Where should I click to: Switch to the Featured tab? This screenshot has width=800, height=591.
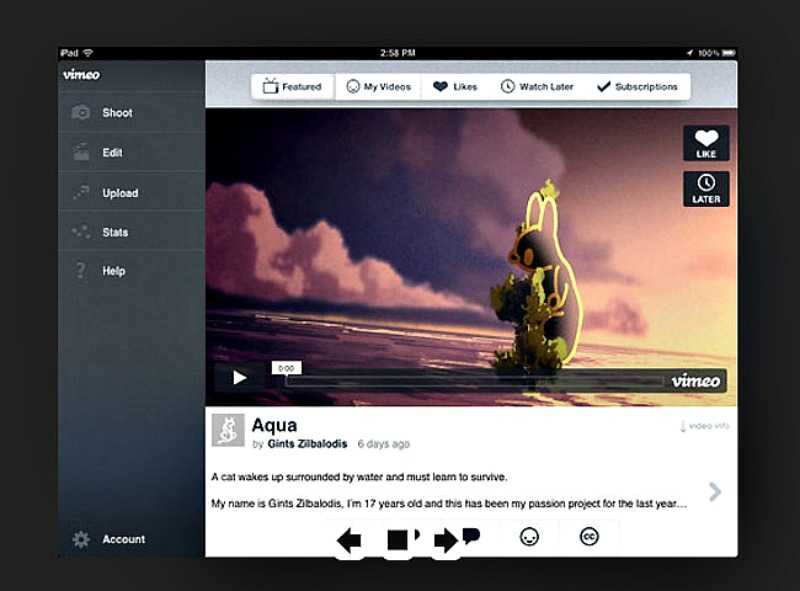coord(292,87)
